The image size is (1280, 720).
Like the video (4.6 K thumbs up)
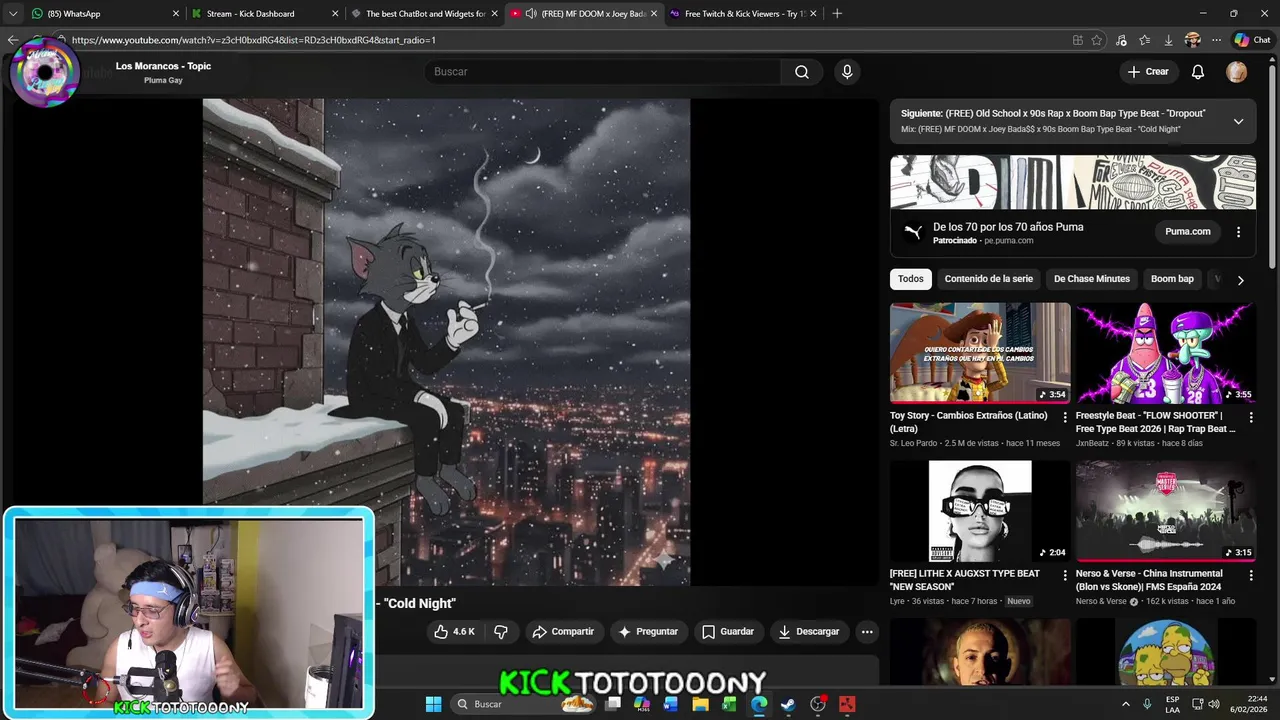point(454,632)
